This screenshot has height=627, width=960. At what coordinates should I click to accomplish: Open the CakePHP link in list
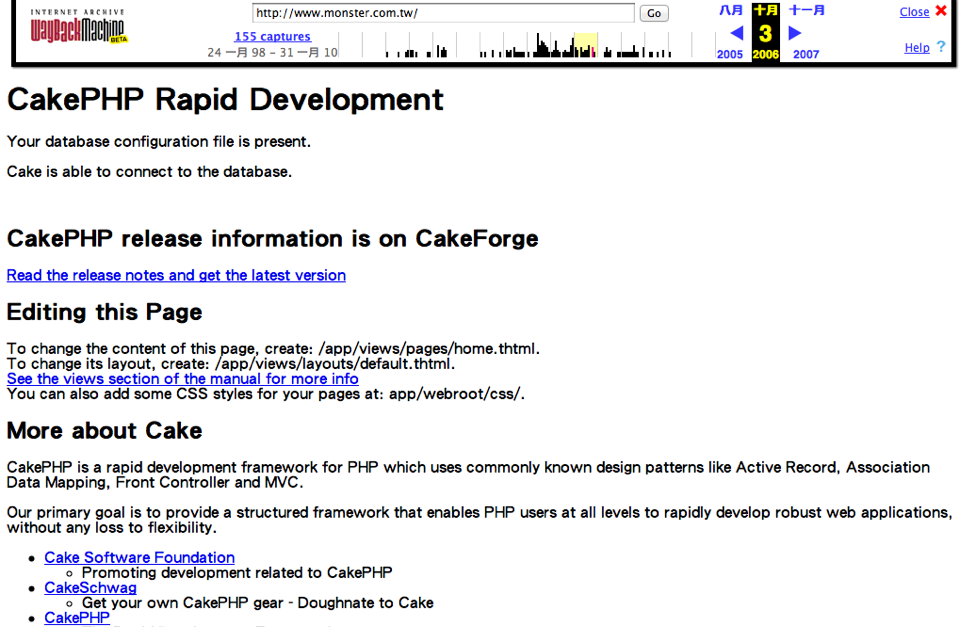click(77, 618)
